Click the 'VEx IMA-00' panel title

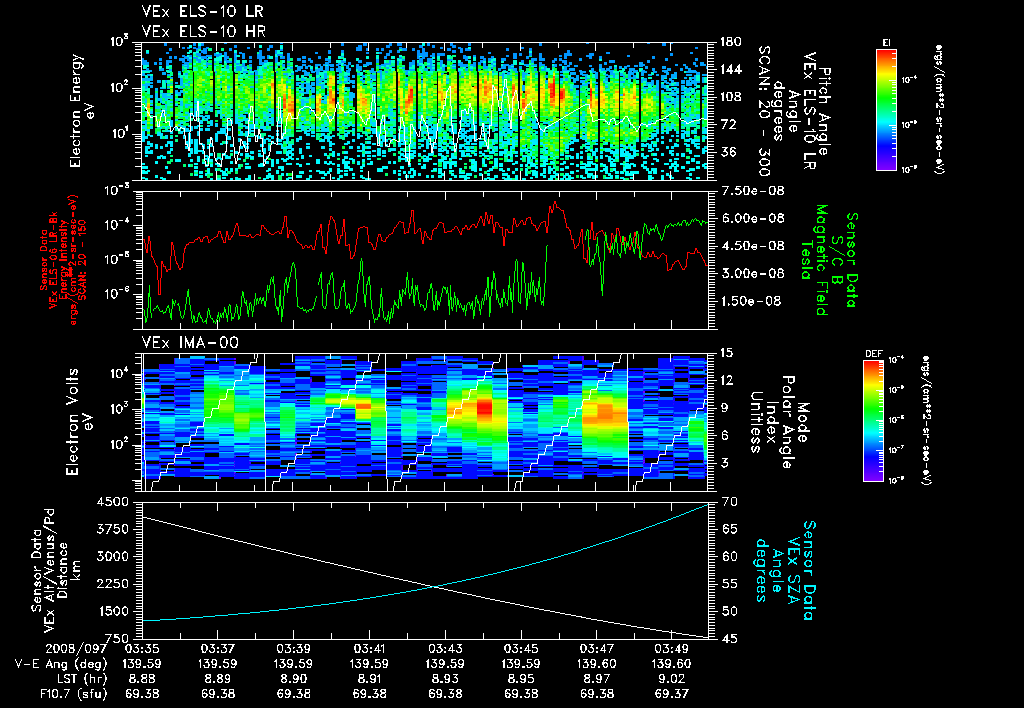tap(190, 343)
